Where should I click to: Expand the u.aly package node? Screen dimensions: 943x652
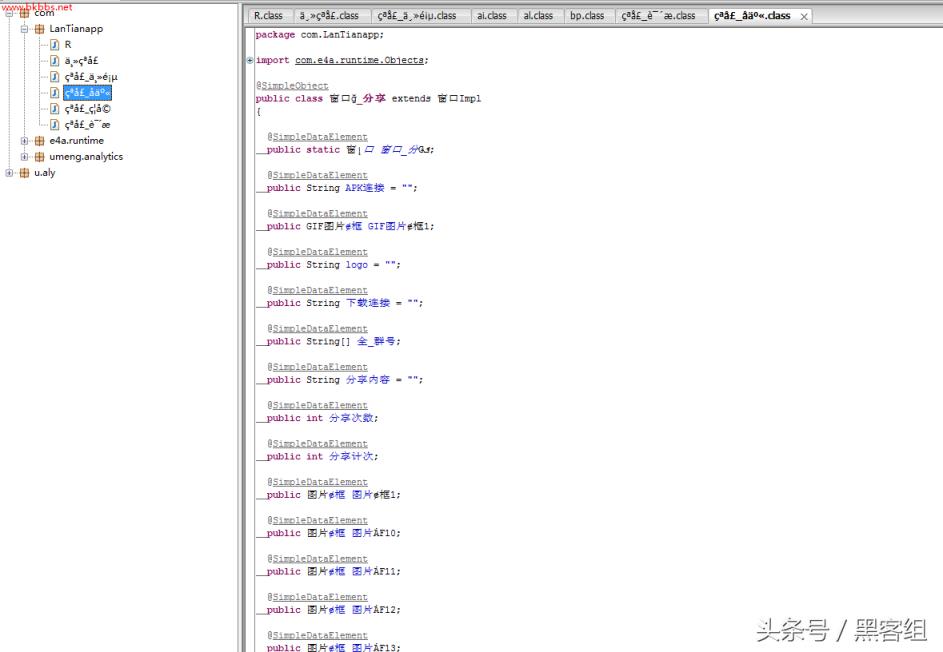tap(9, 173)
